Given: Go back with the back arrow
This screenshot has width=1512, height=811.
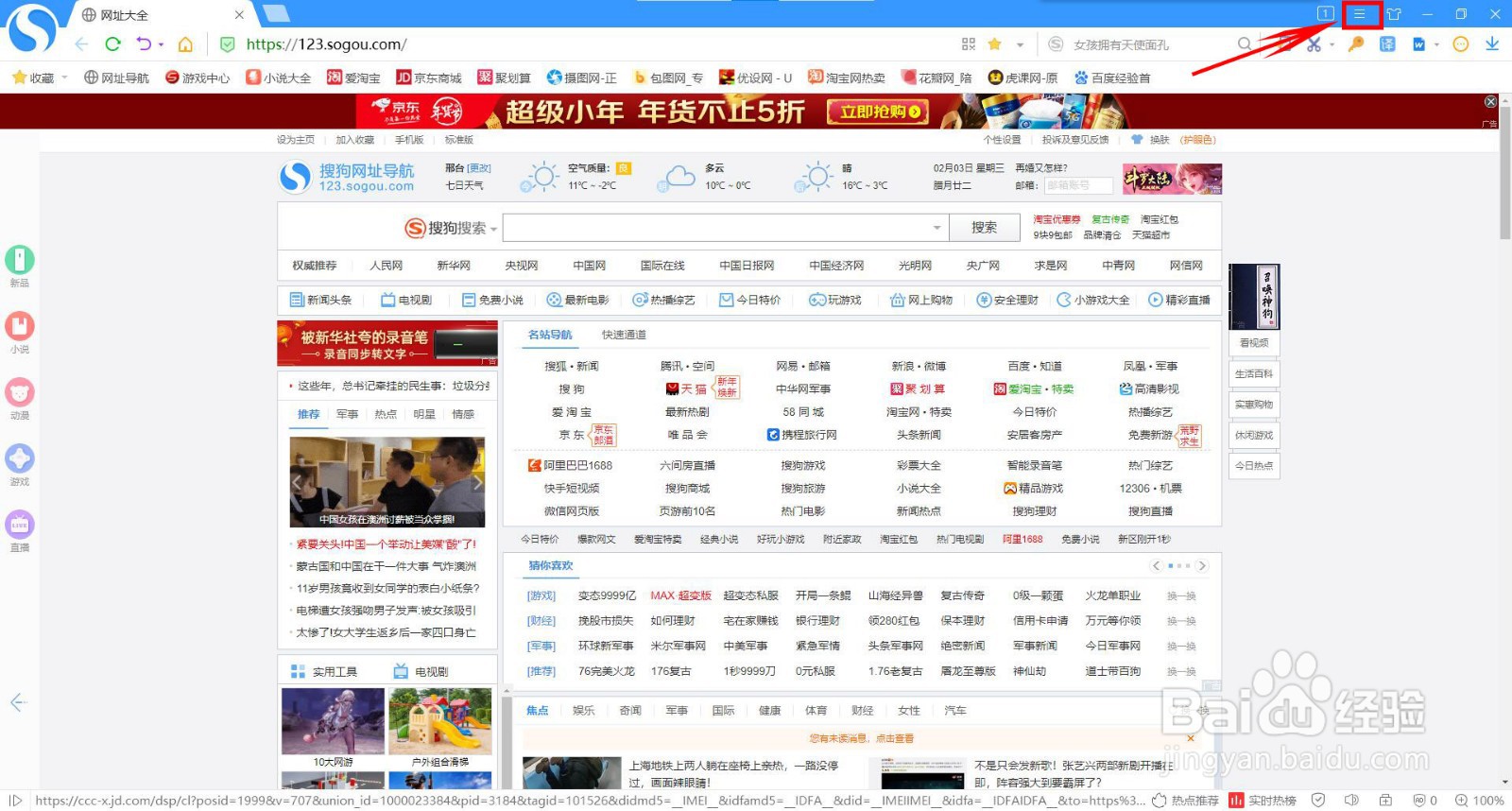Looking at the screenshot, I should 82,44.
